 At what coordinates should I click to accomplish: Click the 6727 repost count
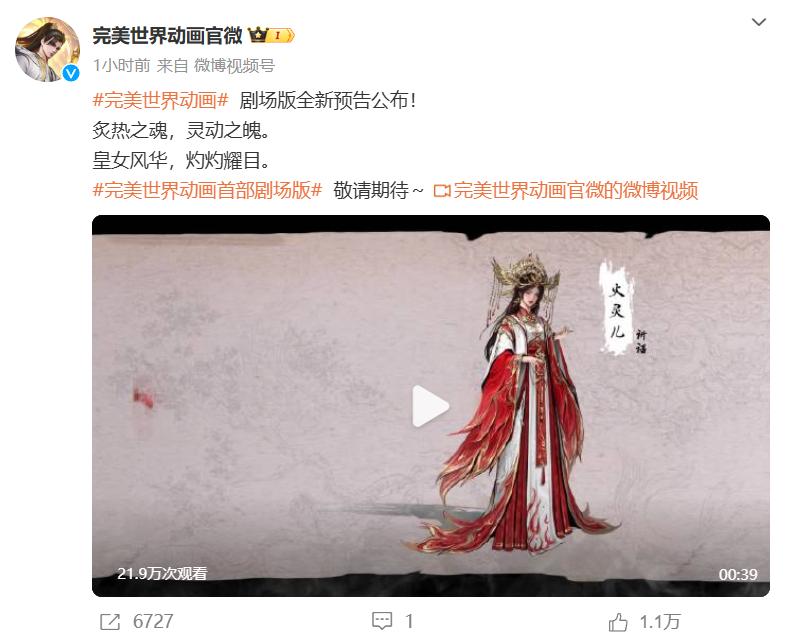[x=153, y=621]
